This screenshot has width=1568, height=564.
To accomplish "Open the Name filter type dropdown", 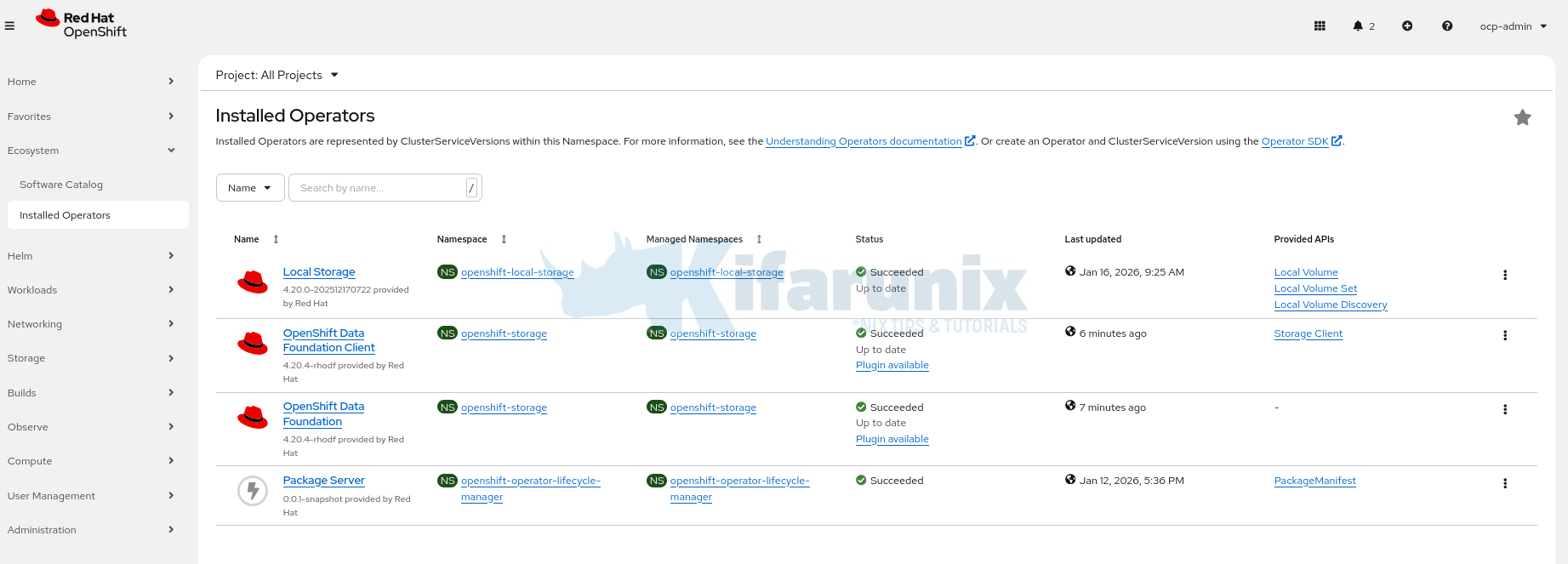I will click(x=250, y=188).
